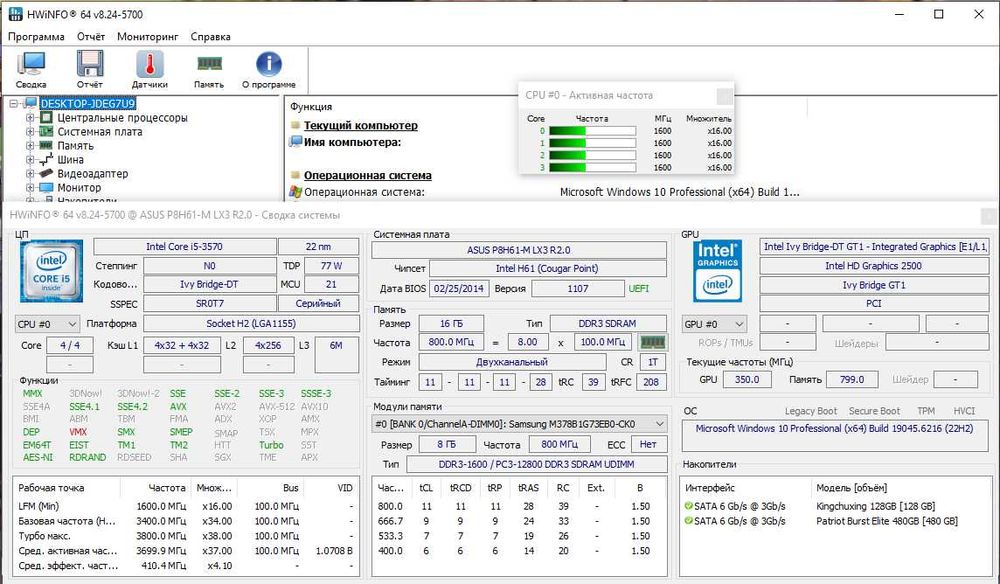Click Core 3 frequency bar
Image resolution: width=1000 pixels, height=584 pixels.
[x=592, y=168]
